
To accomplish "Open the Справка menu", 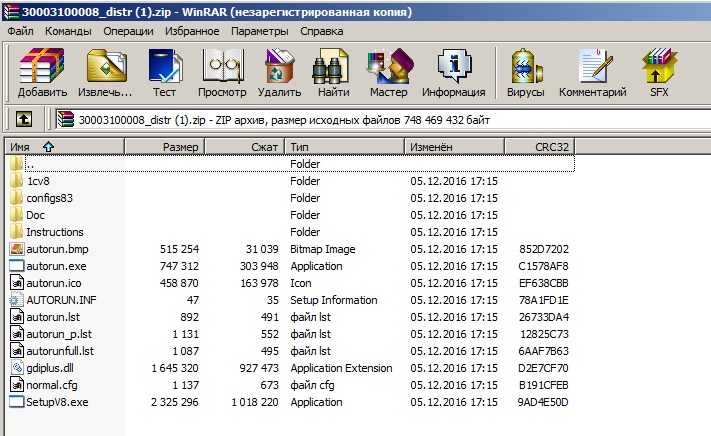I will point(321,31).
